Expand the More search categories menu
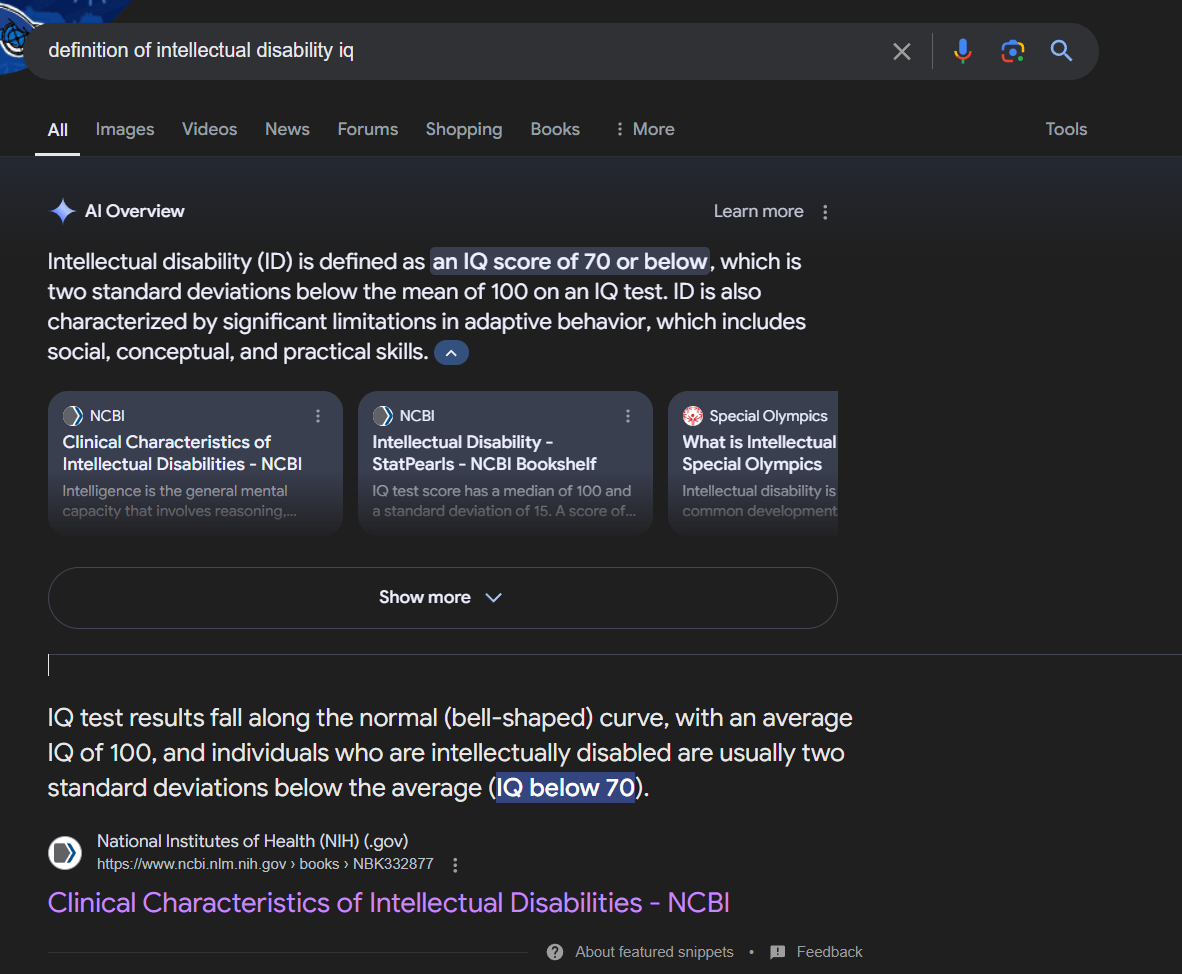The image size is (1182, 974). (x=645, y=130)
